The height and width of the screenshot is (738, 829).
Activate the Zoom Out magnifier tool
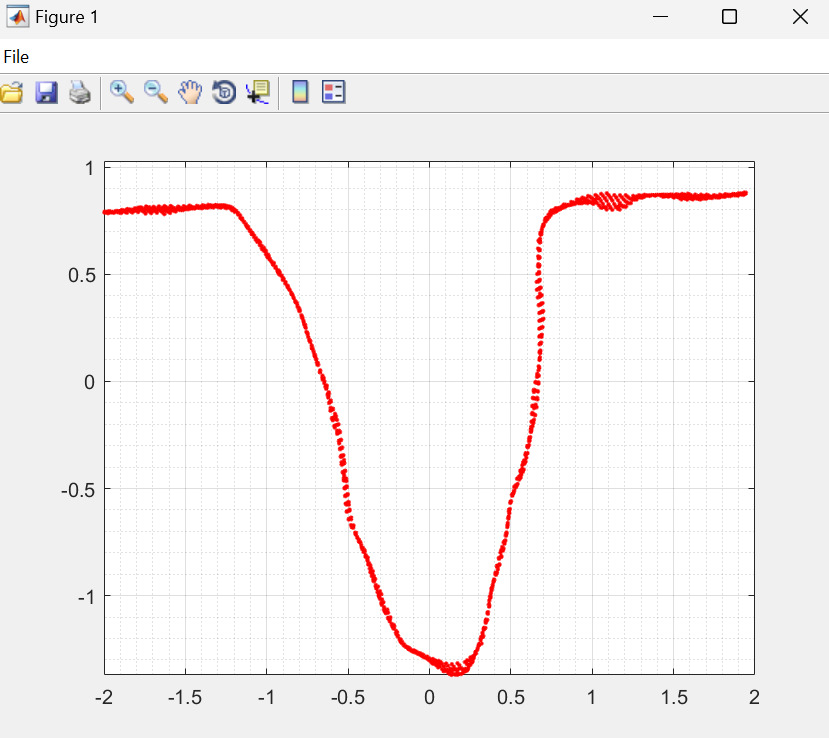[x=156, y=93]
